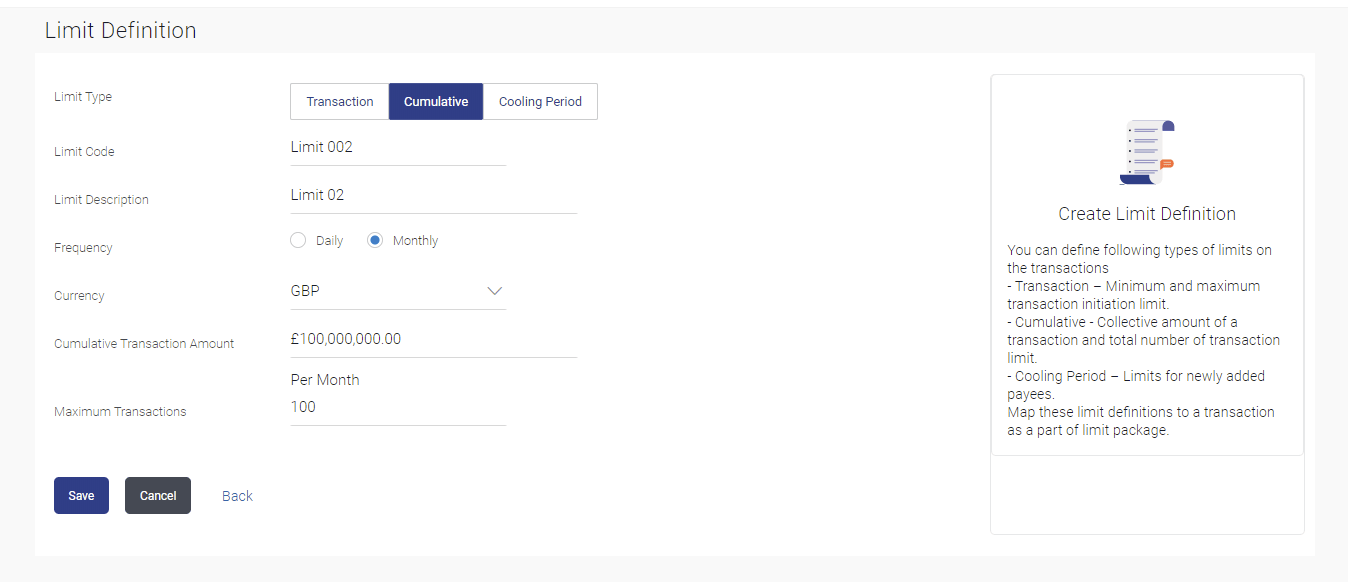Go Back using the Back link
The width and height of the screenshot is (1348, 582).
coord(237,496)
